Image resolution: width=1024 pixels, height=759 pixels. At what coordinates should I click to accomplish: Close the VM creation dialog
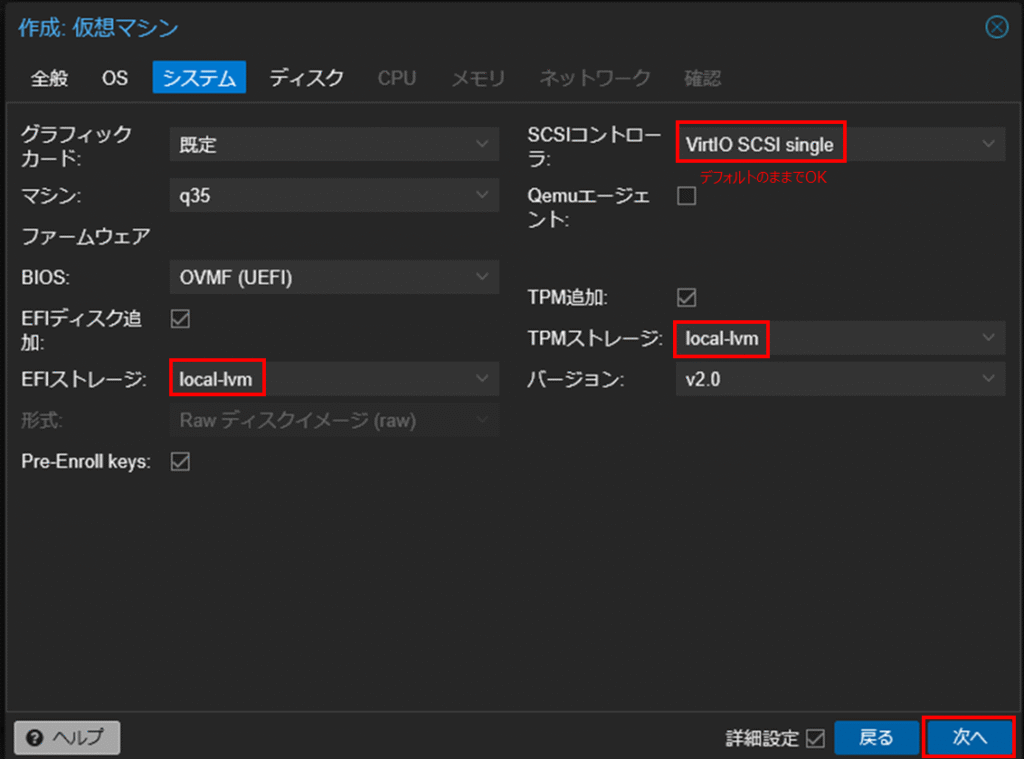996,27
